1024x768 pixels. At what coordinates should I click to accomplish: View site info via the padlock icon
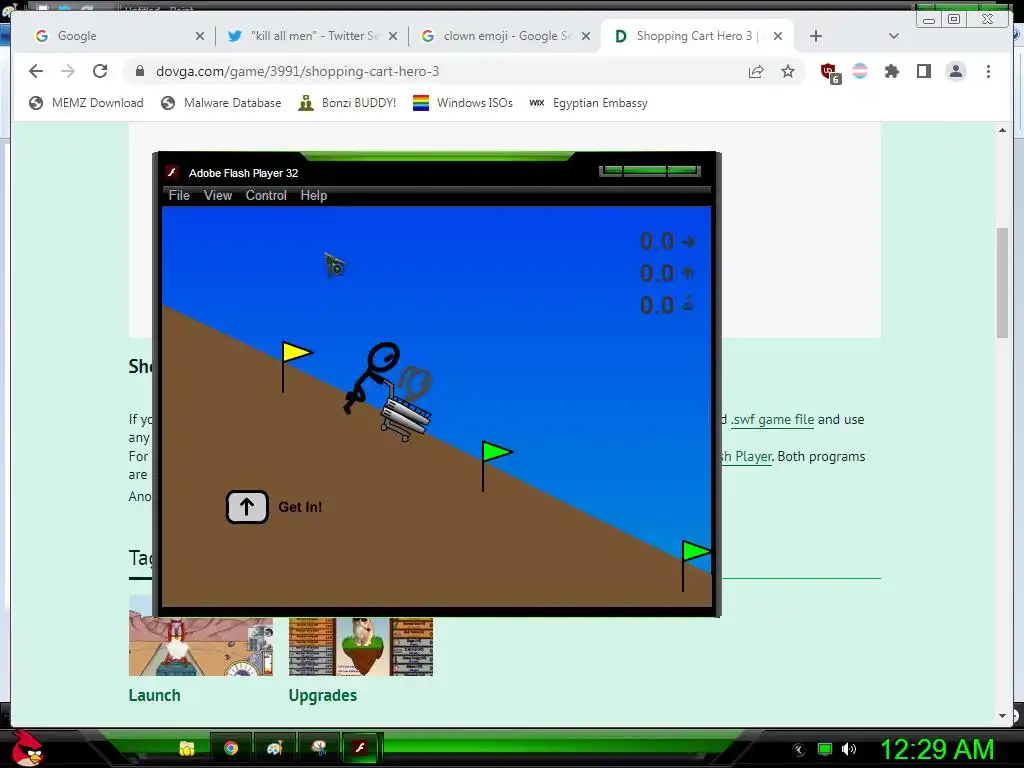[x=140, y=71]
